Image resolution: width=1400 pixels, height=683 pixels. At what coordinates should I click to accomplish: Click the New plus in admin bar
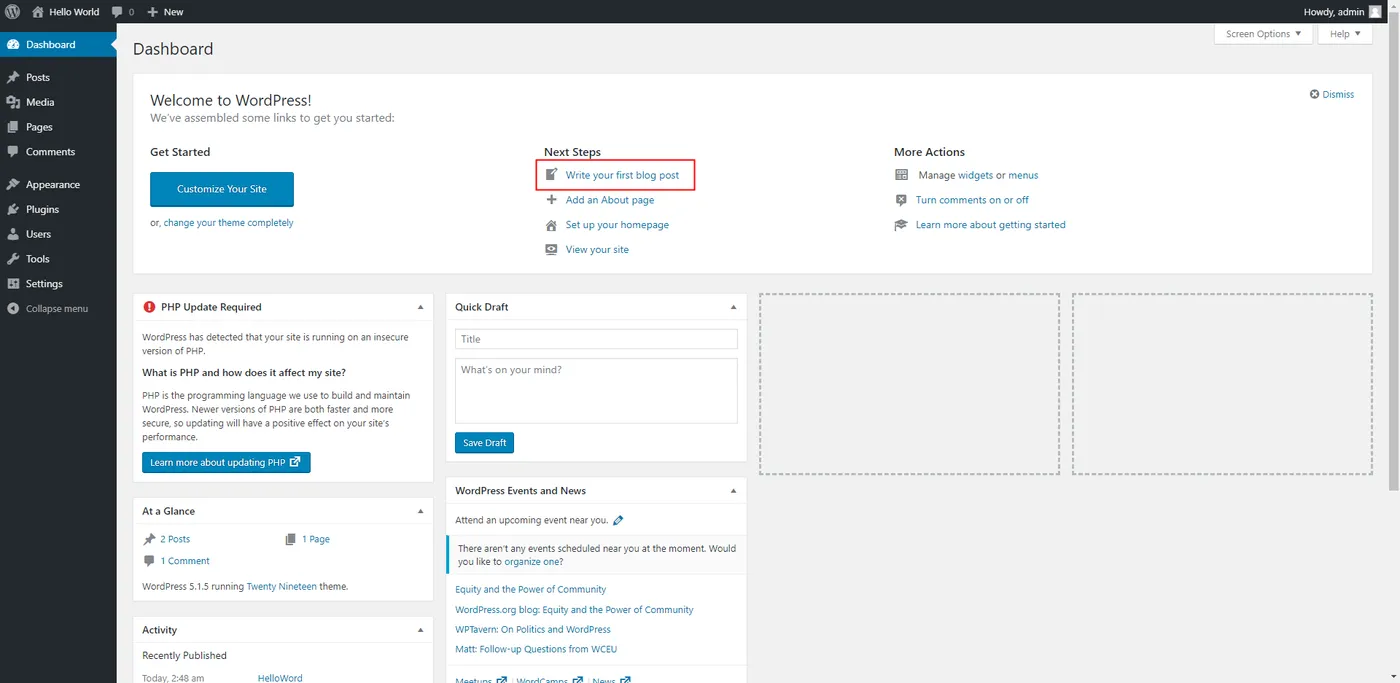(153, 12)
